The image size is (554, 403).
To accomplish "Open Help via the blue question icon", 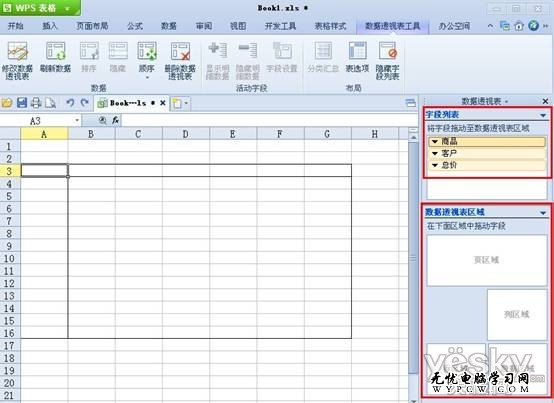I will click(533, 25).
